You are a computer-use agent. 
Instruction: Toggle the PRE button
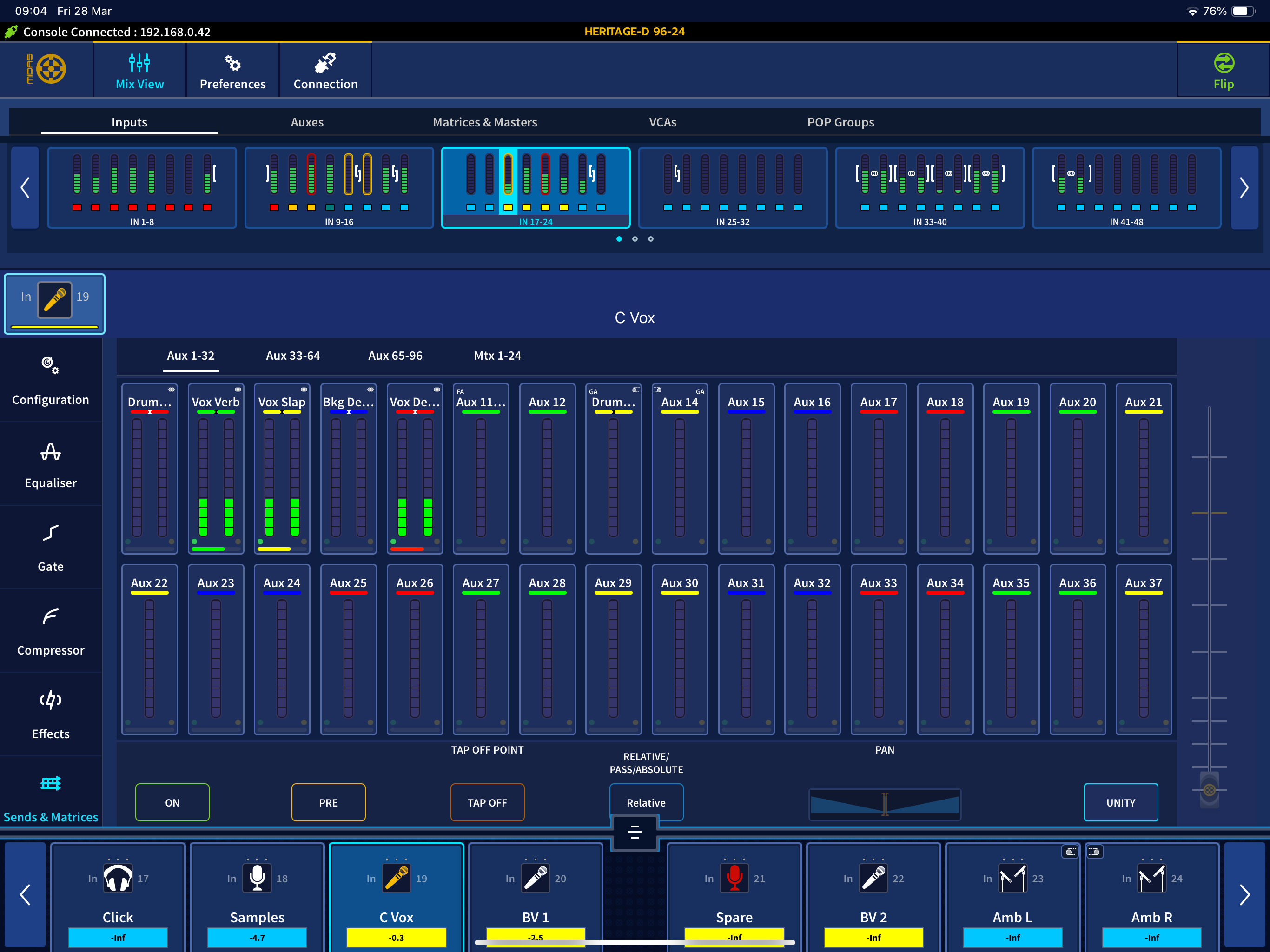click(x=328, y=802)
